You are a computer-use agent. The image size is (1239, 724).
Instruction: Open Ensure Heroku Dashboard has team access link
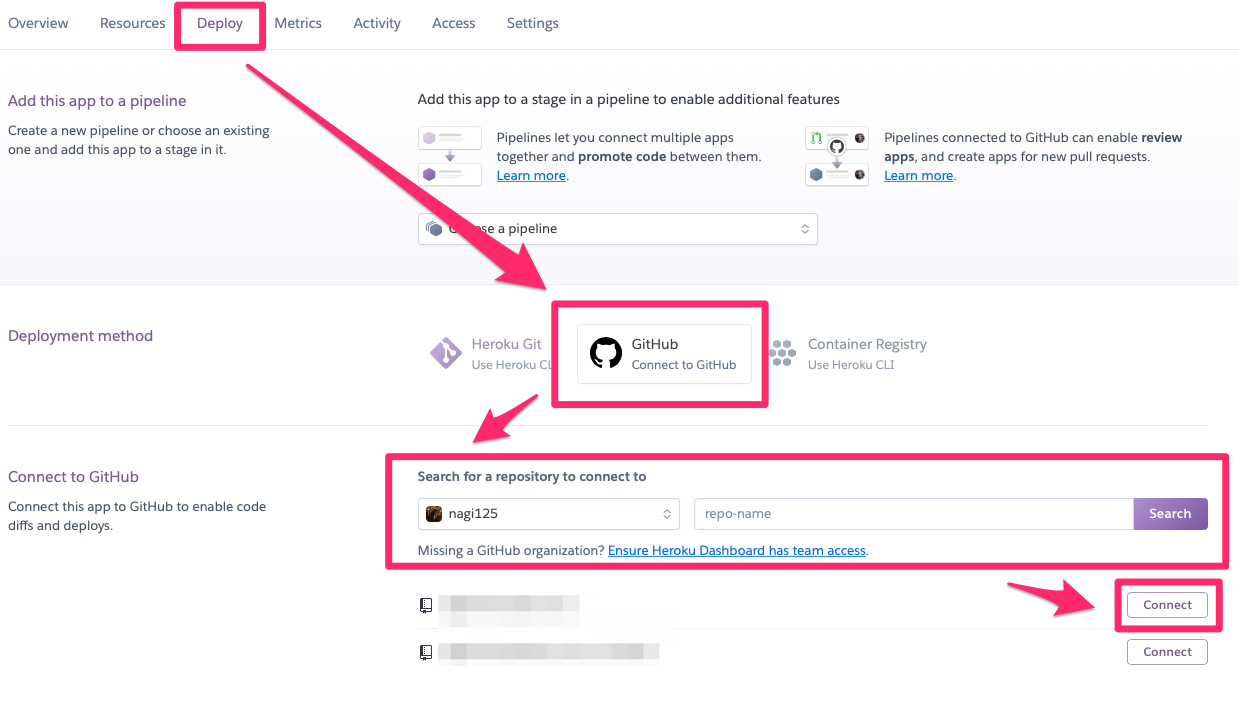click(x=737, y=551)
